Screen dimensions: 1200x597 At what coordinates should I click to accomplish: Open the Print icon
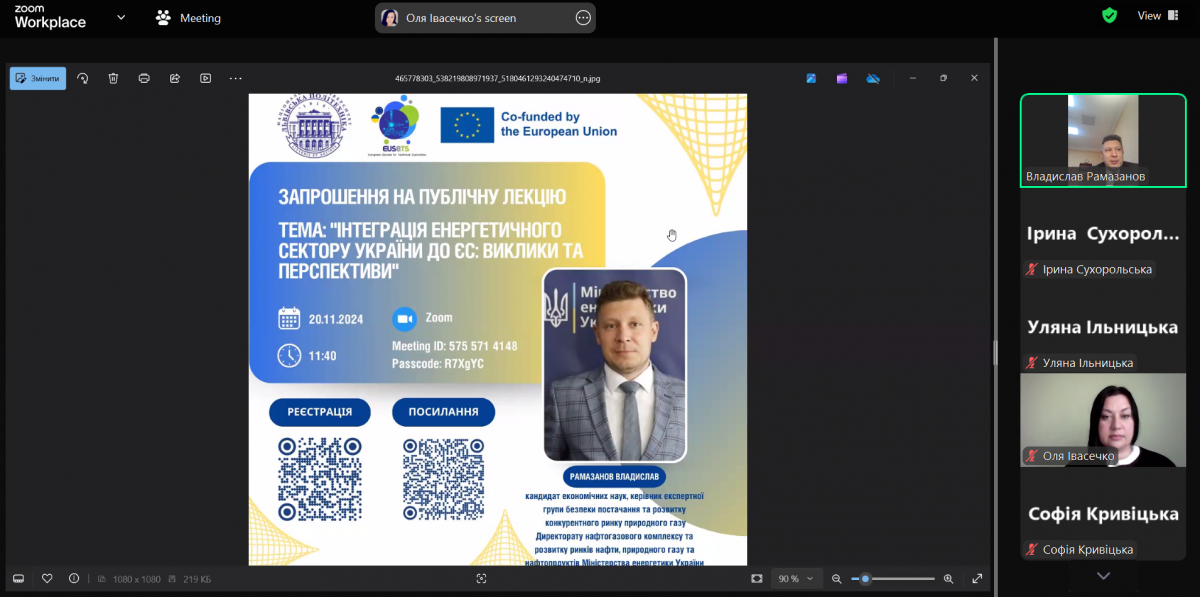pos(145,78)
